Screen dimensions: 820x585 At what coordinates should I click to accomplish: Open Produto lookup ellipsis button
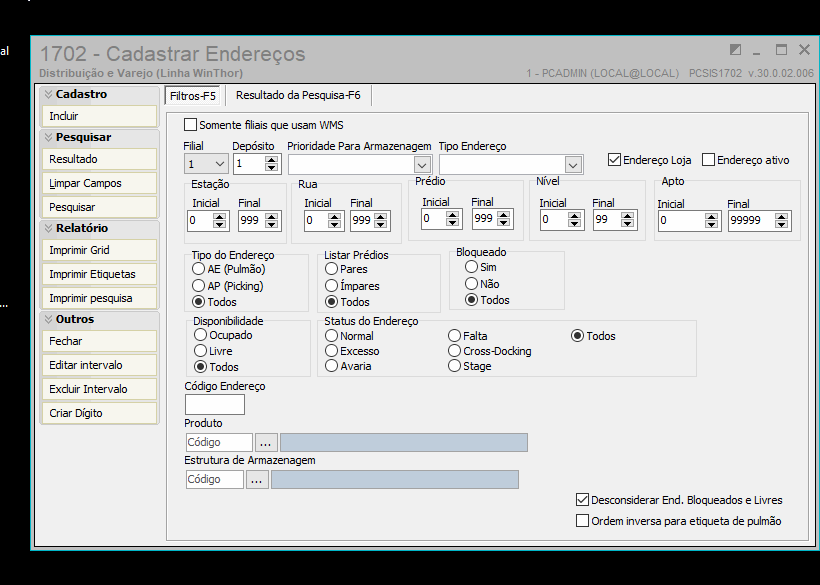(x=266, y=442)
